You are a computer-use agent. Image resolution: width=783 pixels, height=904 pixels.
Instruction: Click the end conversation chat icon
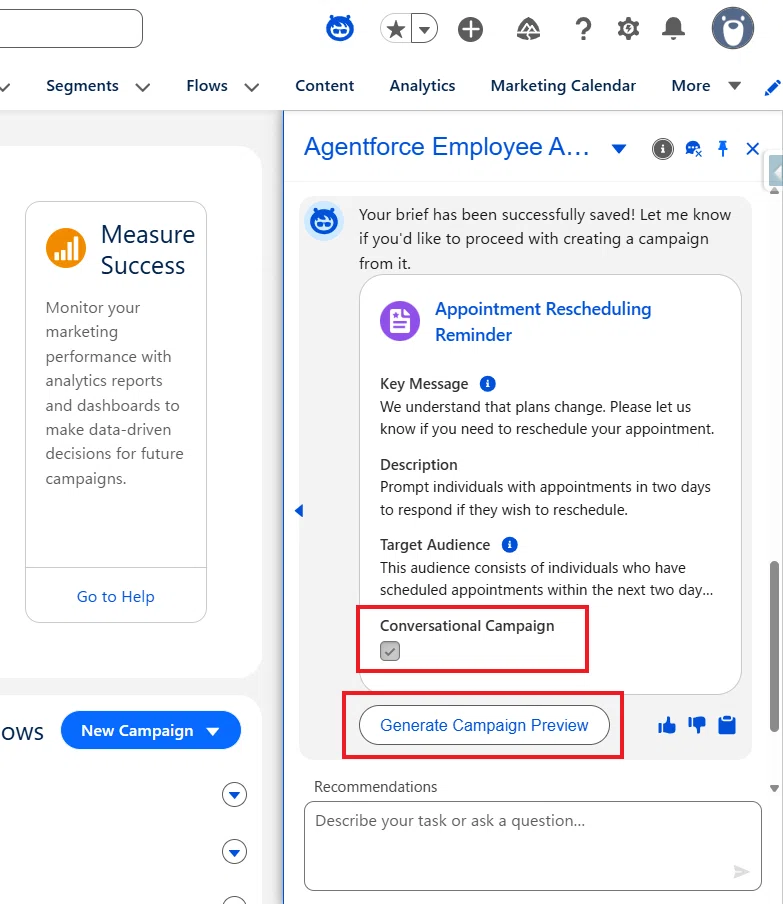click(693, 149)
